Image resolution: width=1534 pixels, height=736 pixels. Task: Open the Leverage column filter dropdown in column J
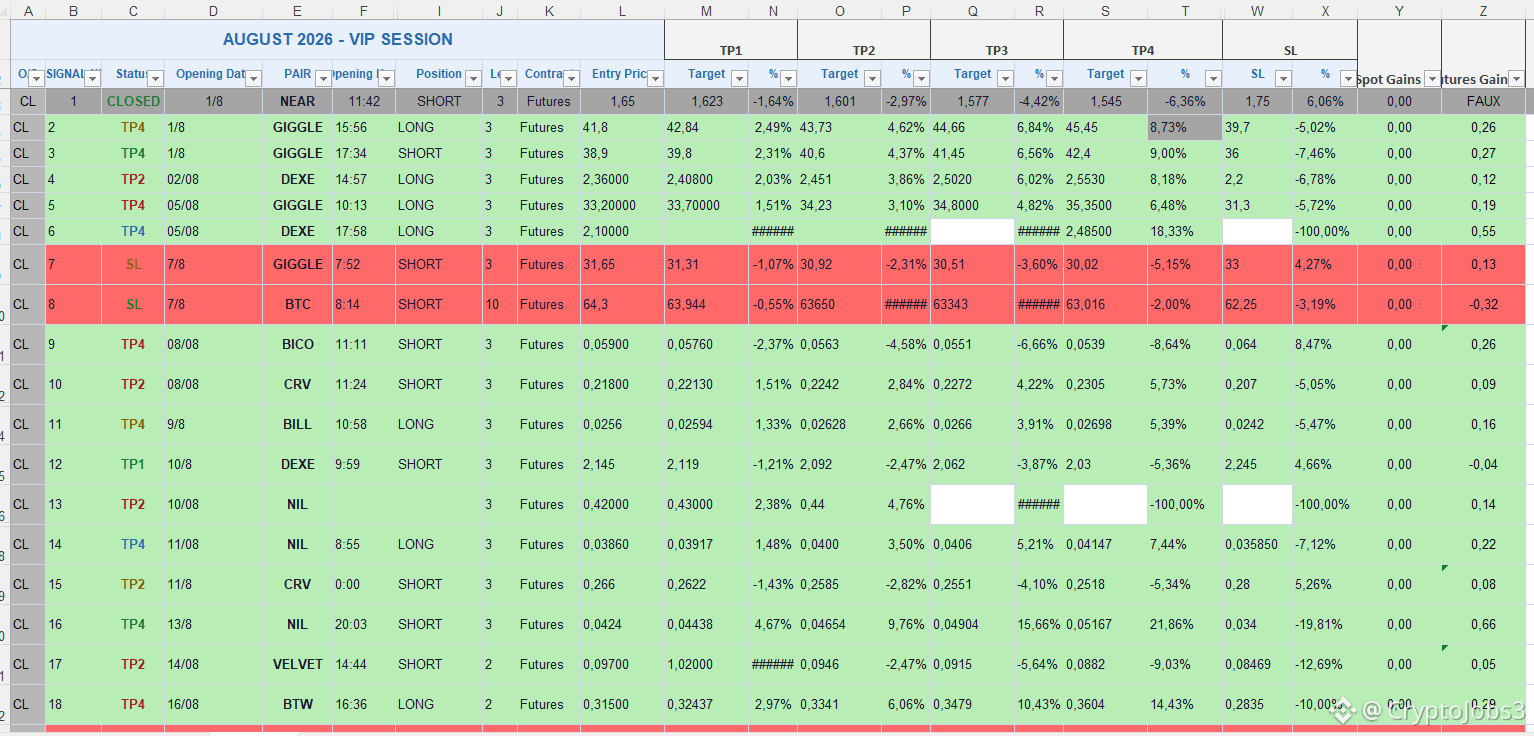coord(507,78)
